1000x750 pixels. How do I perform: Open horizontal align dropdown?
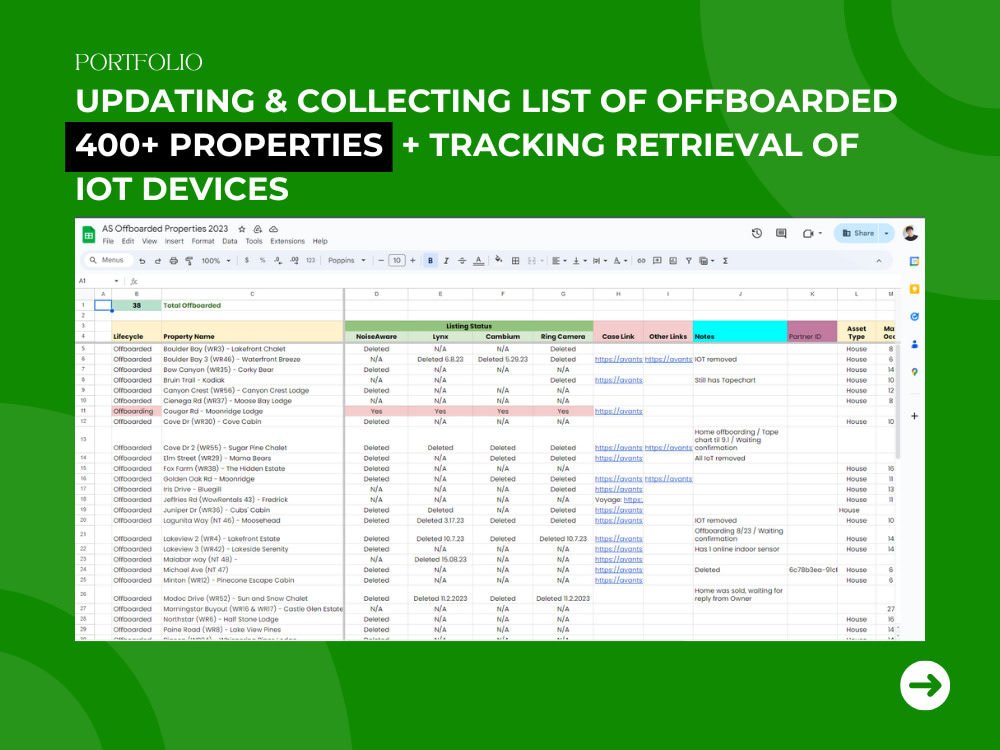(x=559, y=261)
